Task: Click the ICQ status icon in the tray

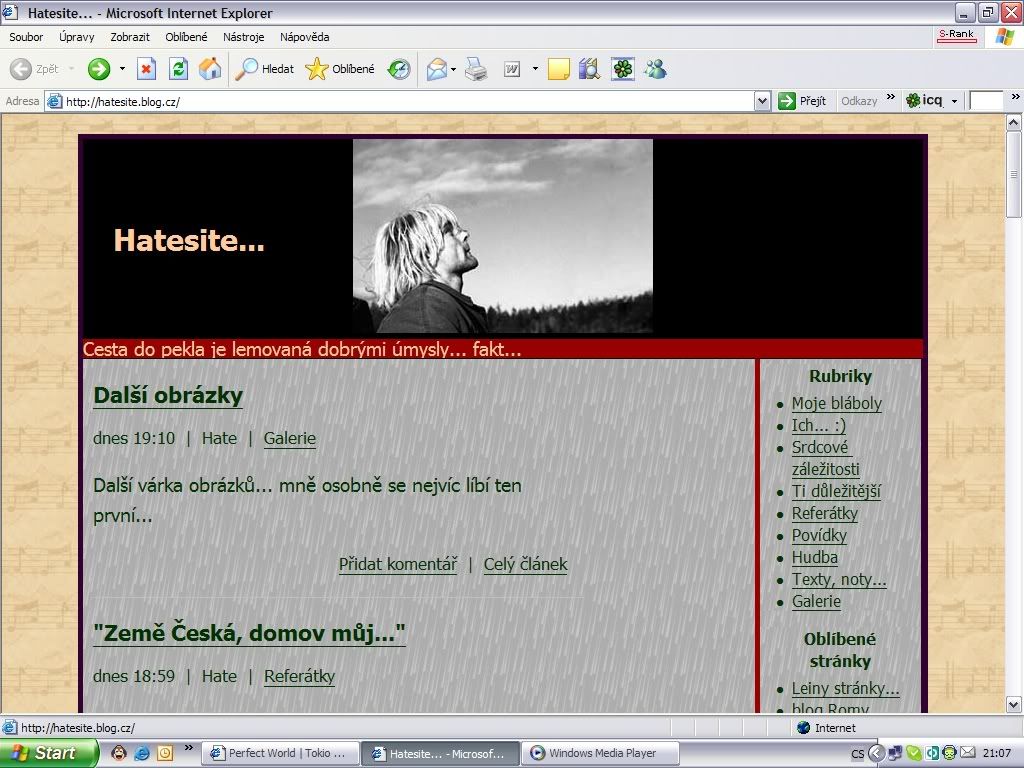Action: pyautogui.click(x=950, y=753)
